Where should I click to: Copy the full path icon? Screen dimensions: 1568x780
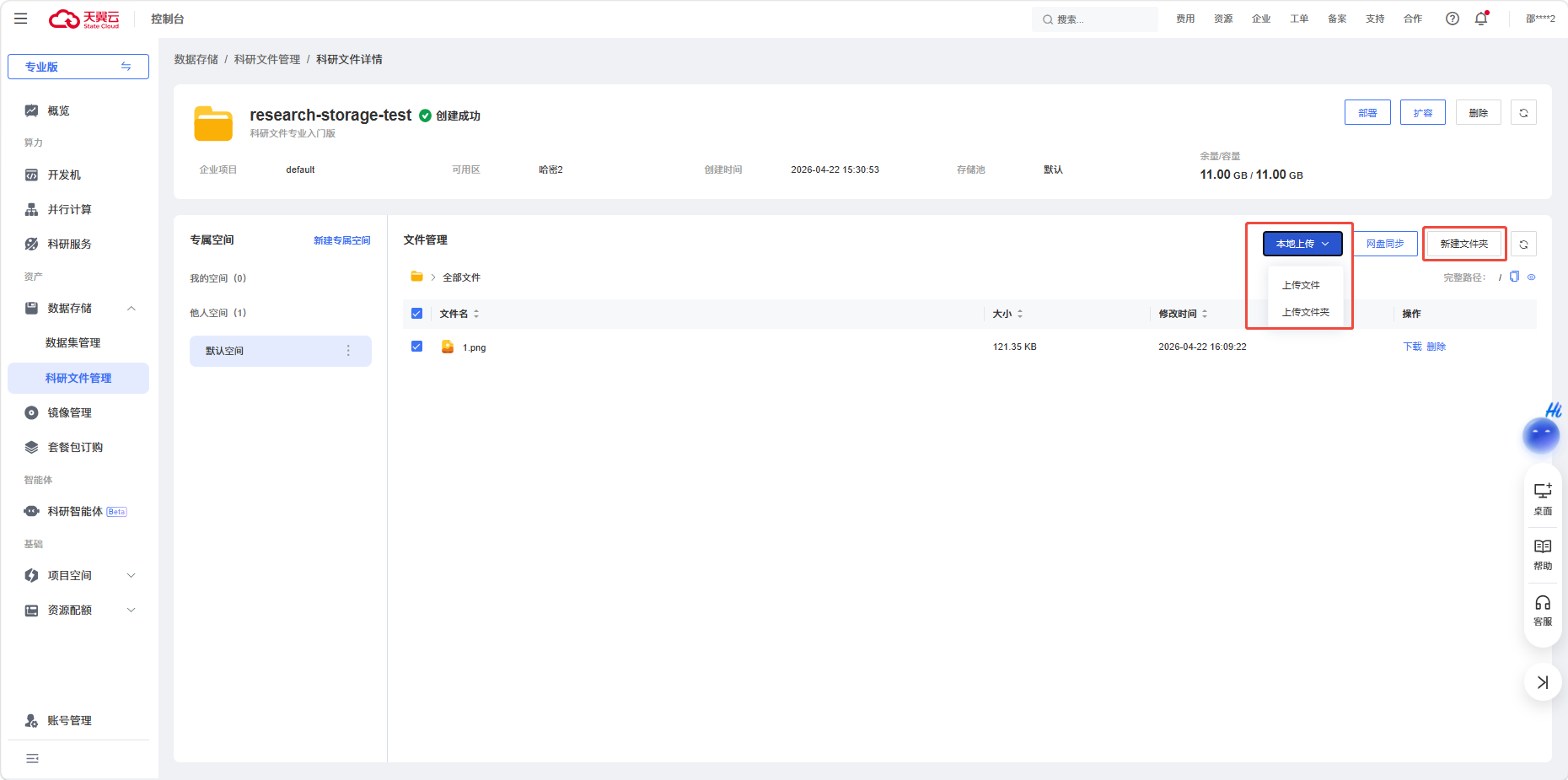click(1514, 277)
